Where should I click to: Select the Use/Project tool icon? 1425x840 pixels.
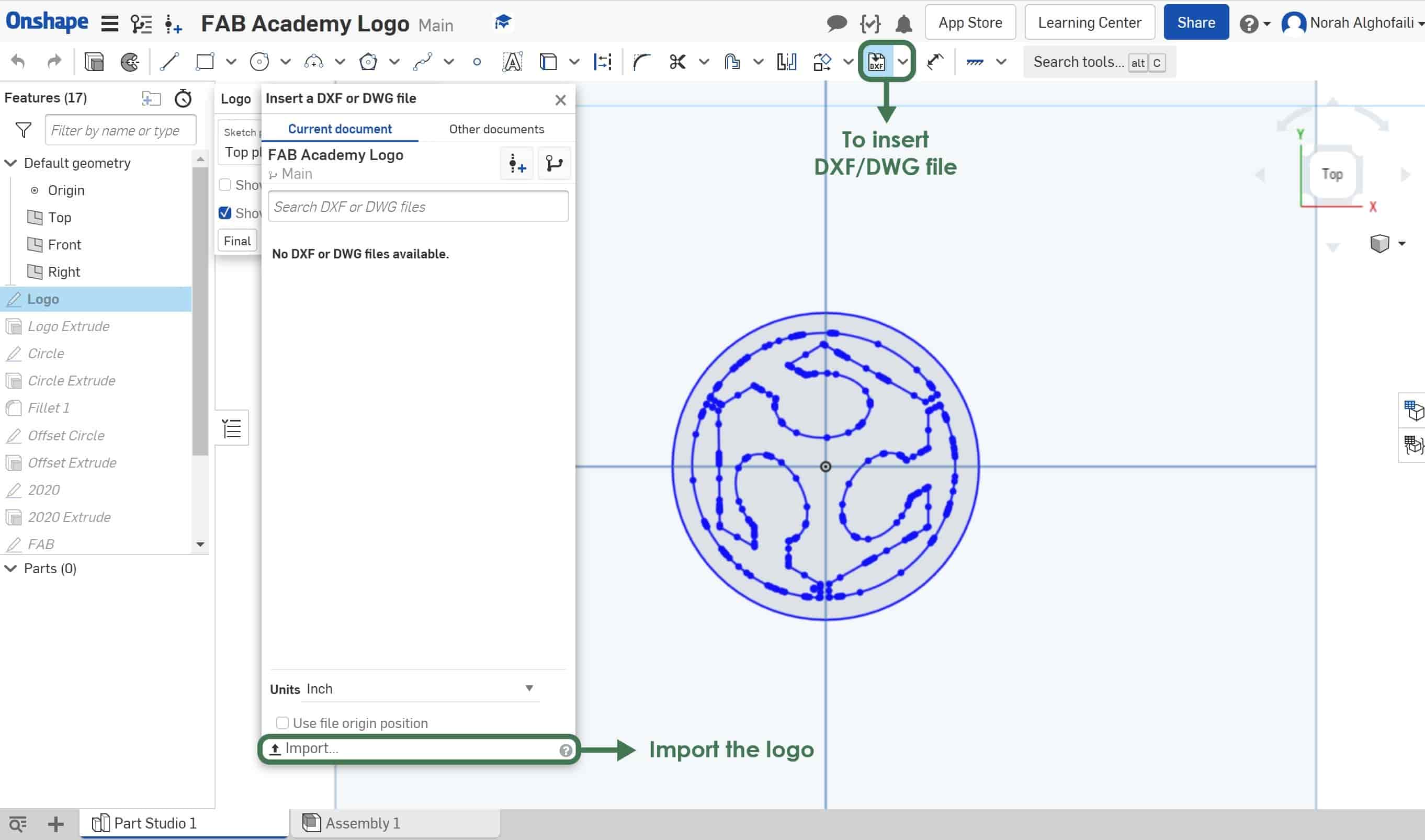coord(548,61)
